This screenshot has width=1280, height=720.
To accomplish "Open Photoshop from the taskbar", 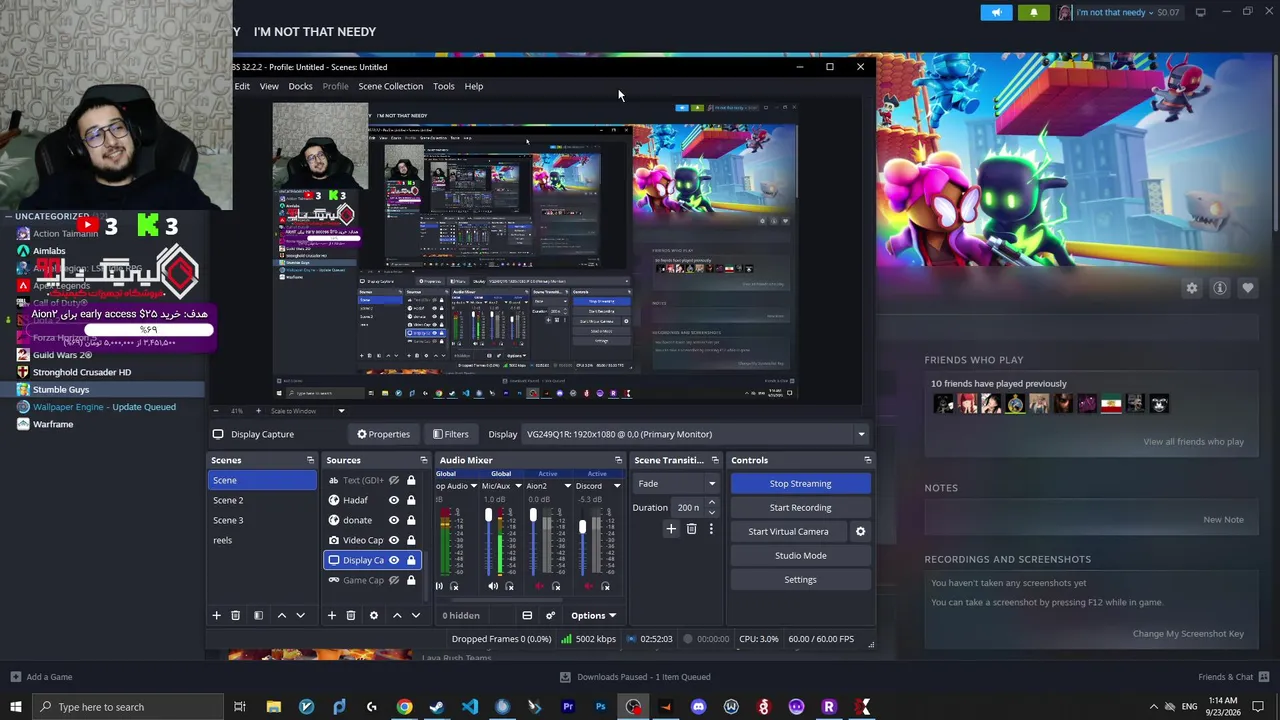I will tap(600, 707).
